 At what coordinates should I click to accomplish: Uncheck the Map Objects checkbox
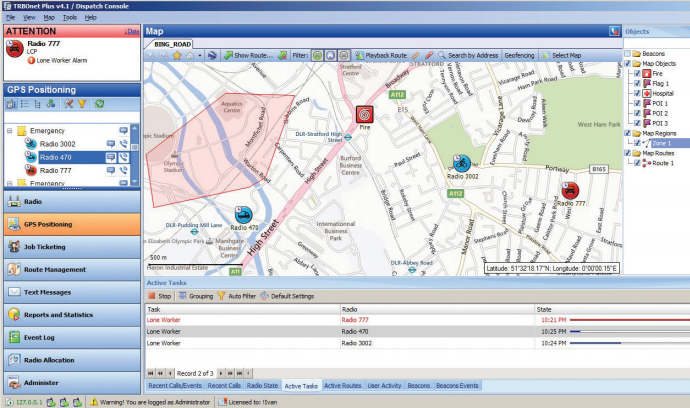pyautogui.click(x=628, y=63)
